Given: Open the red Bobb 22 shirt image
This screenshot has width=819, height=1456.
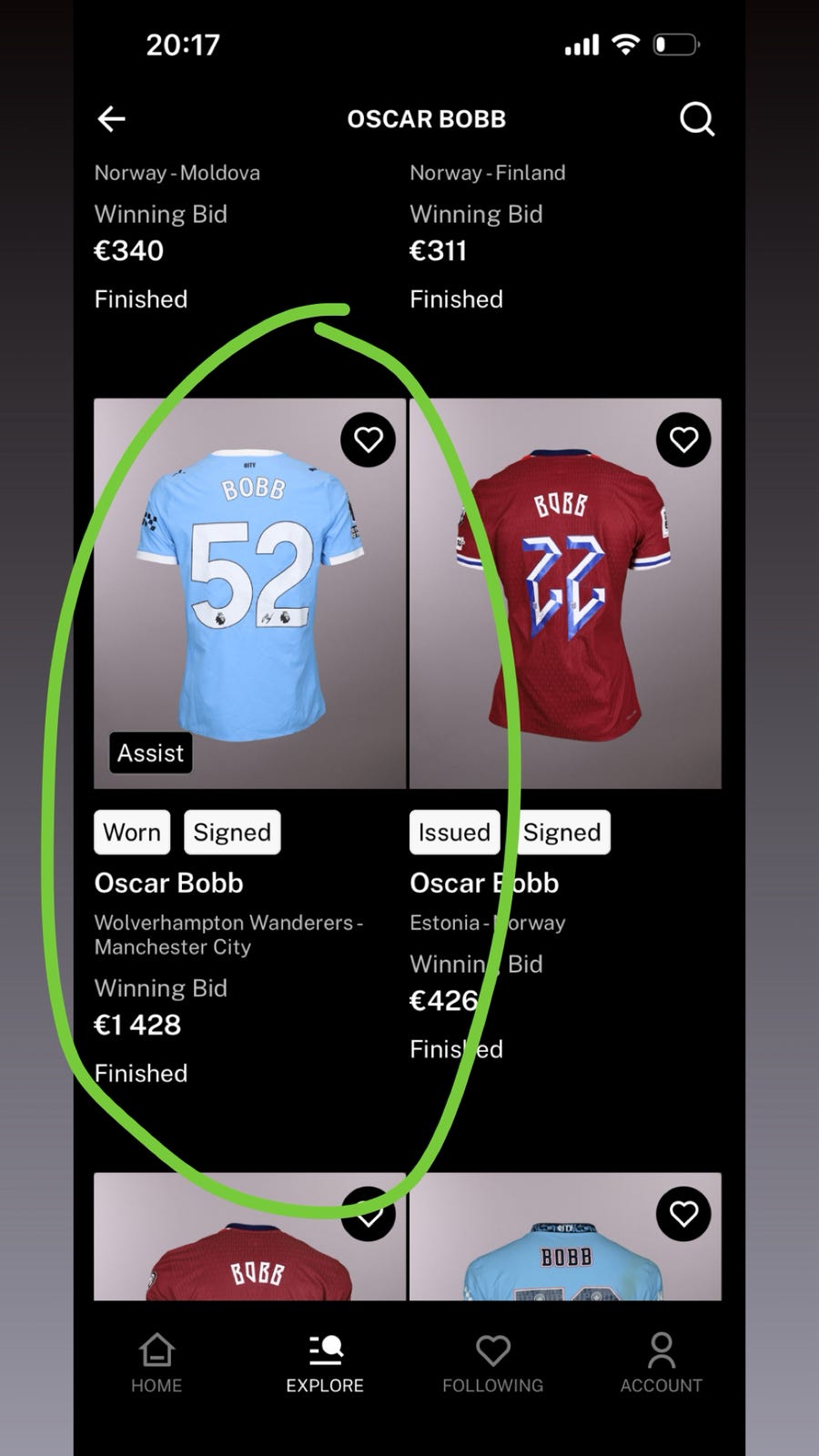Looking at the screenshot, I should (x=565, y=593).
